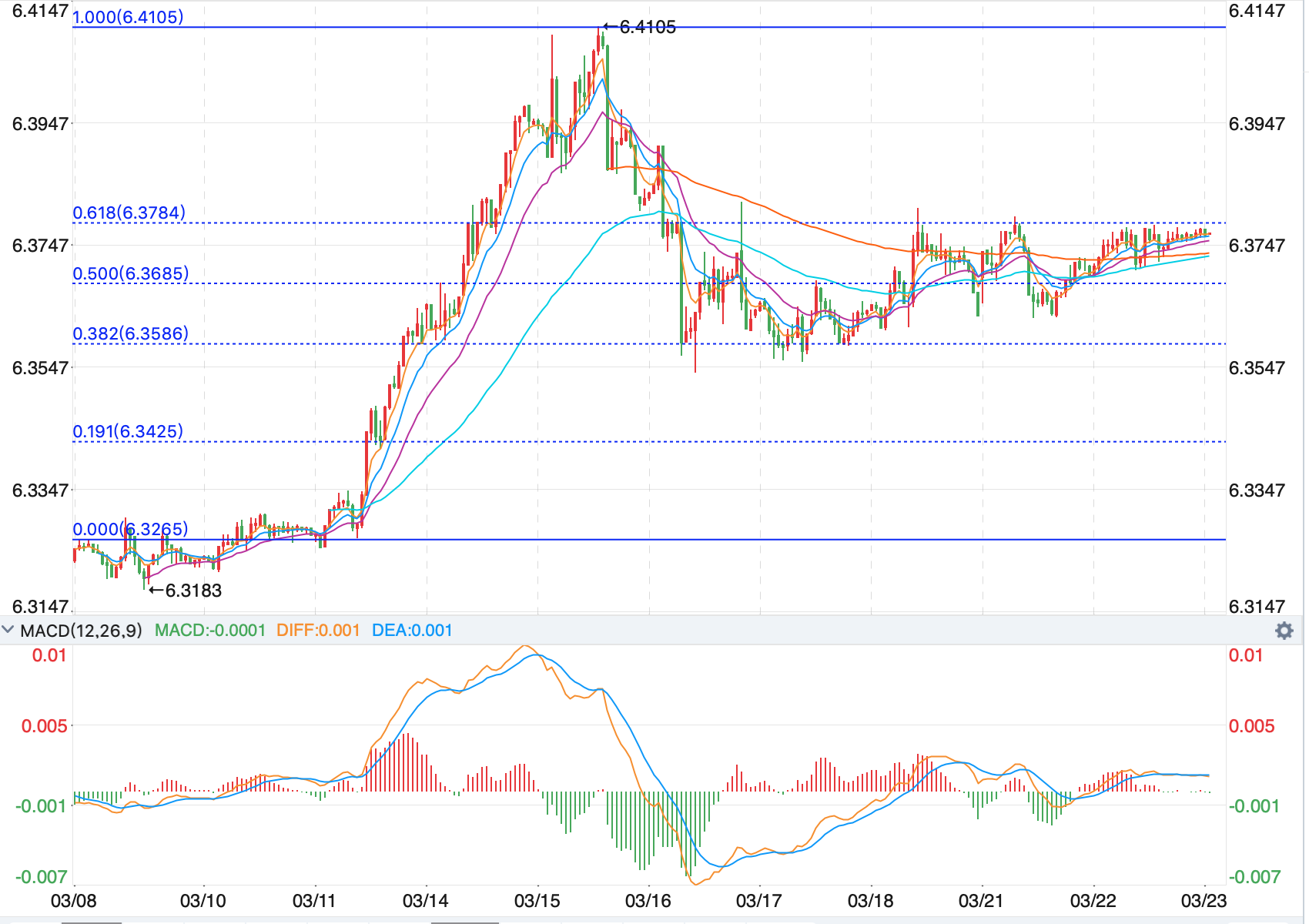Image resolution: width=1309 pixels, height=924 pixels.
Task: Click left MACD axis label 0.005
Action: [44, 726]
